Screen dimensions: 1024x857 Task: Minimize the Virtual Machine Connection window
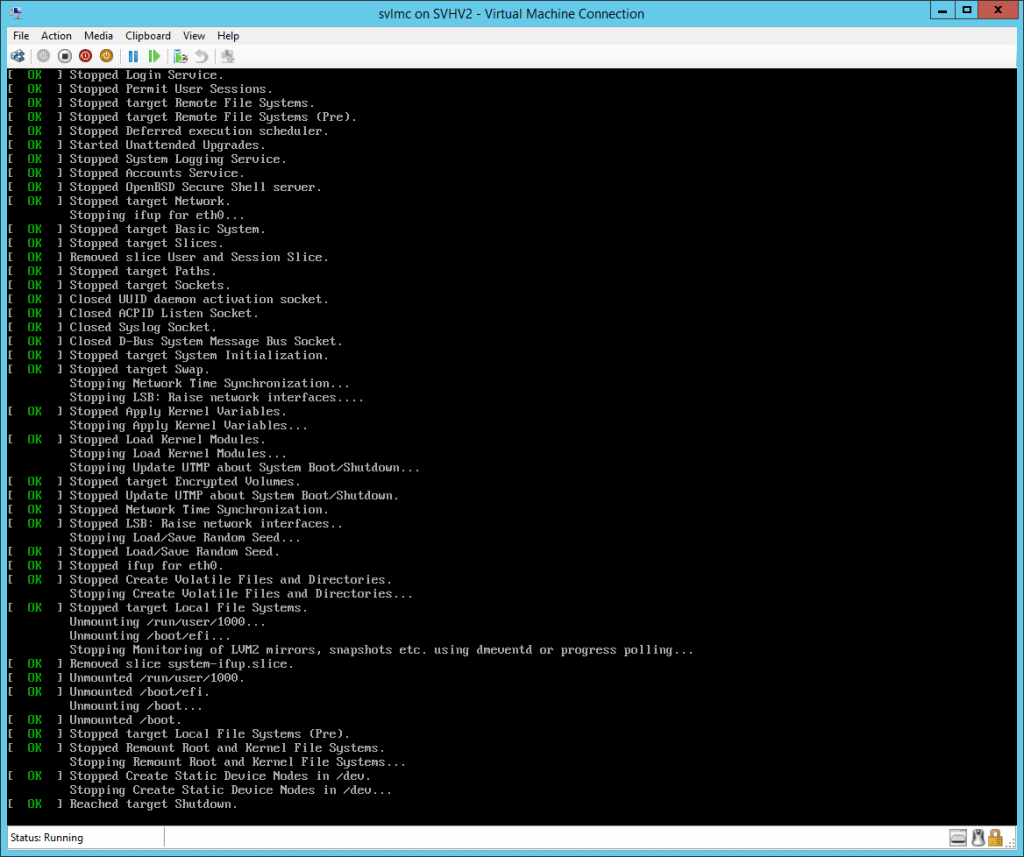click(942, 10)
